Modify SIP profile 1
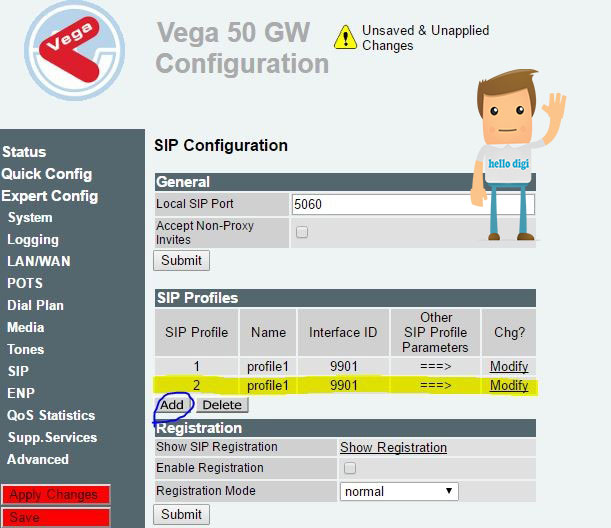611x528 pixels. (x=509, y=366)
